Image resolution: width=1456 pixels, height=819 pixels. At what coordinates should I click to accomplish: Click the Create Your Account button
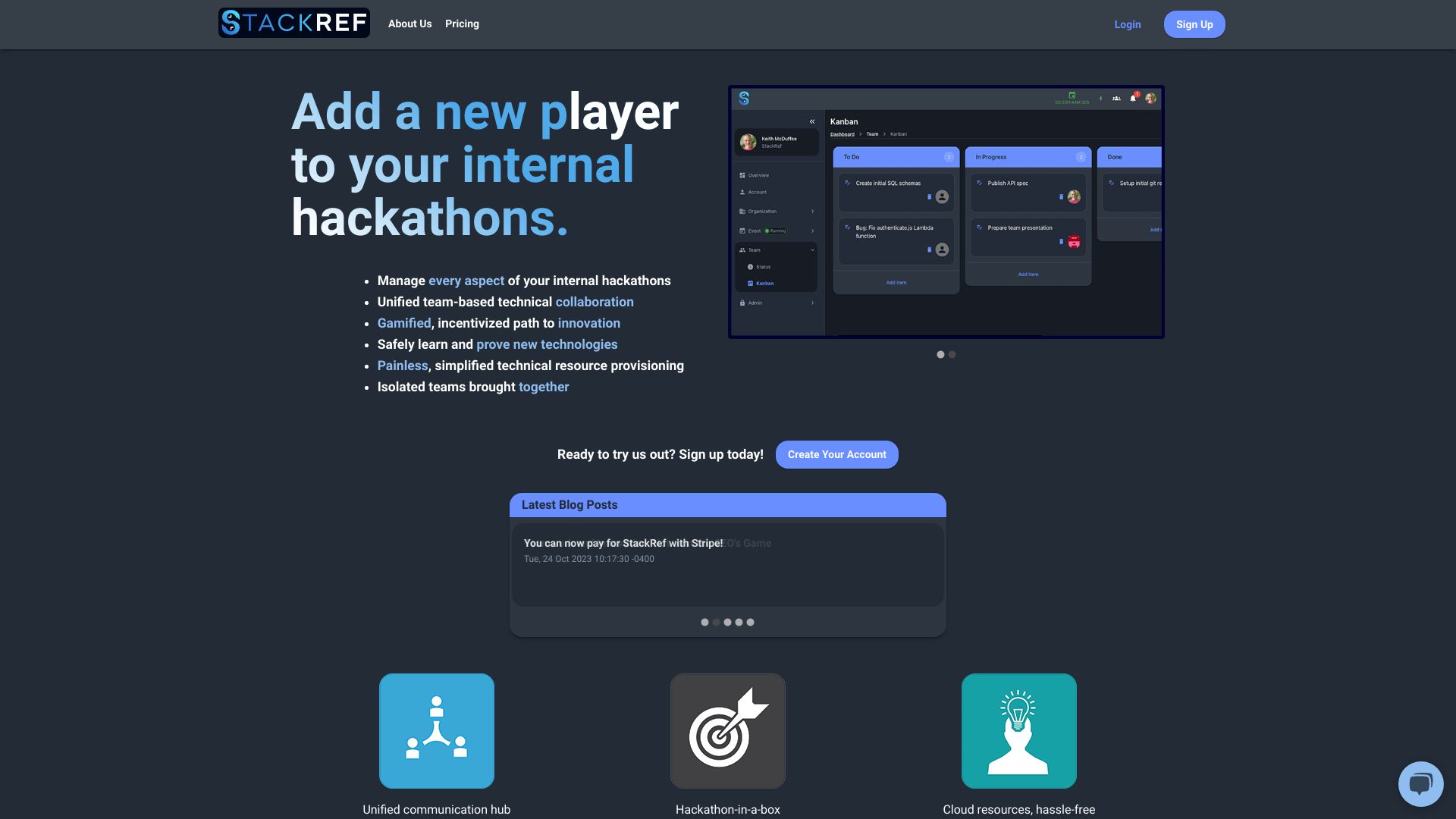[x=837, y=455]
